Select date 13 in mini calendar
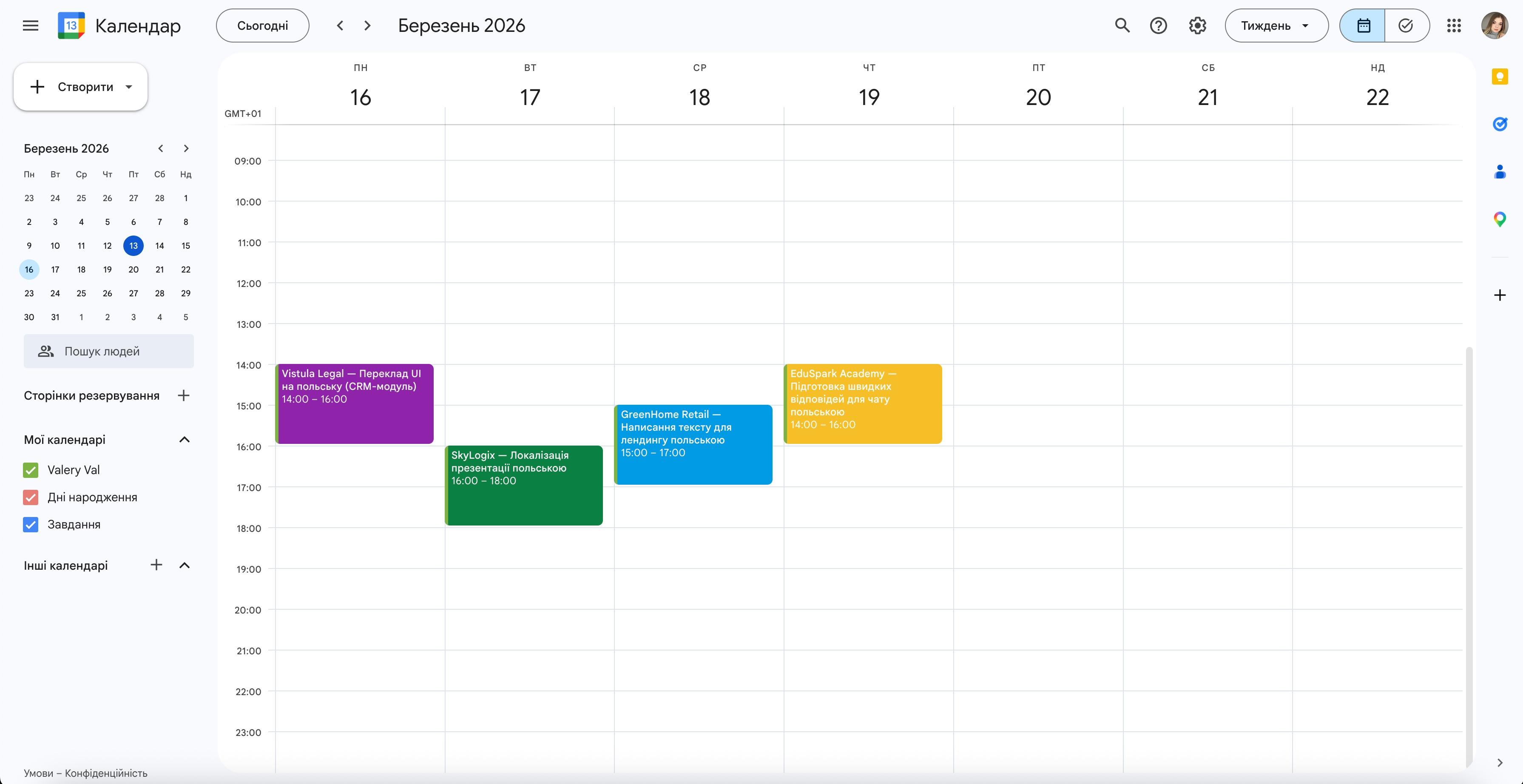The image size is (1523, 784). [133, 245]
